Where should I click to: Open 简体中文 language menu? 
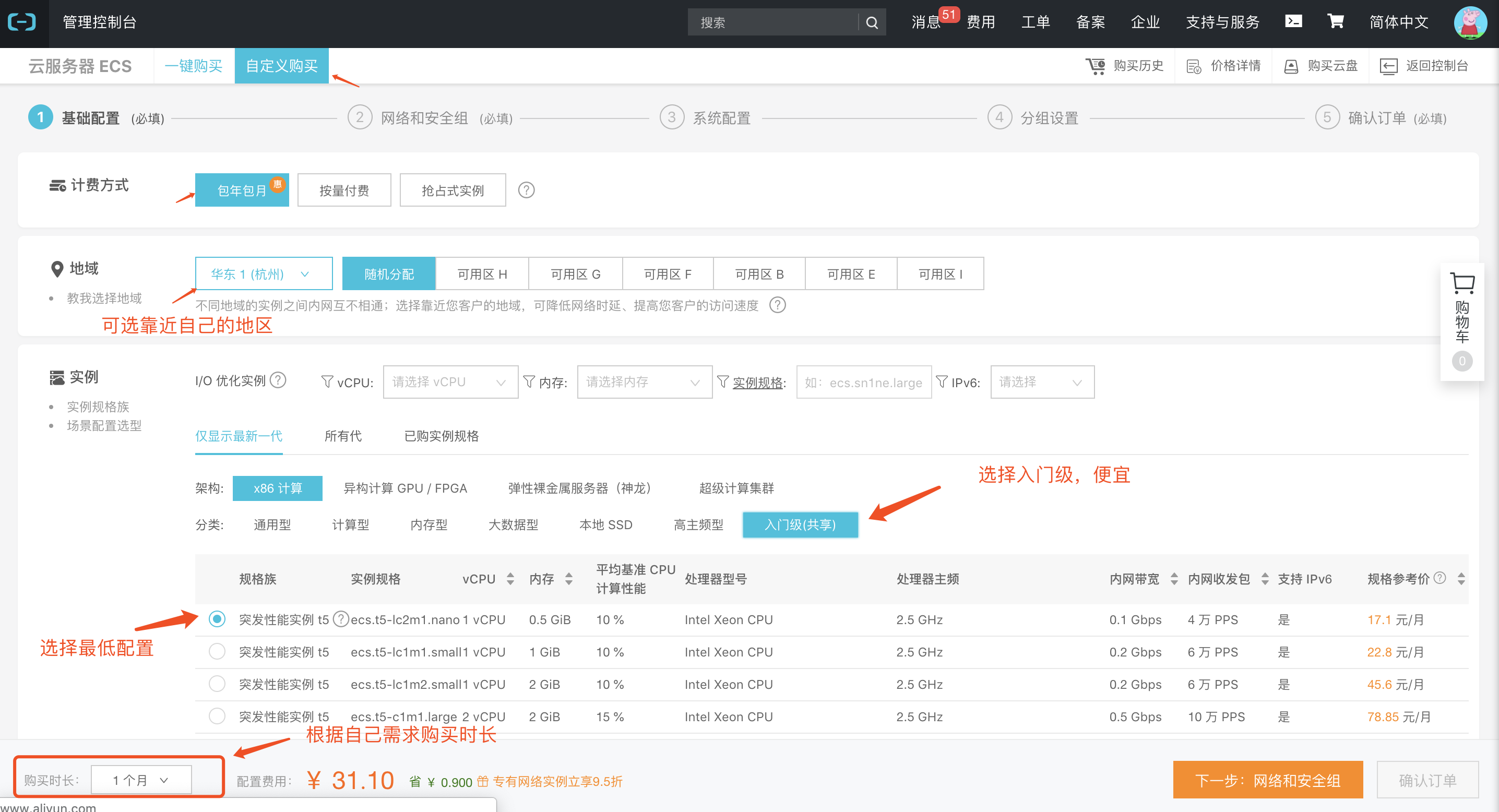tap(1398, 22)
